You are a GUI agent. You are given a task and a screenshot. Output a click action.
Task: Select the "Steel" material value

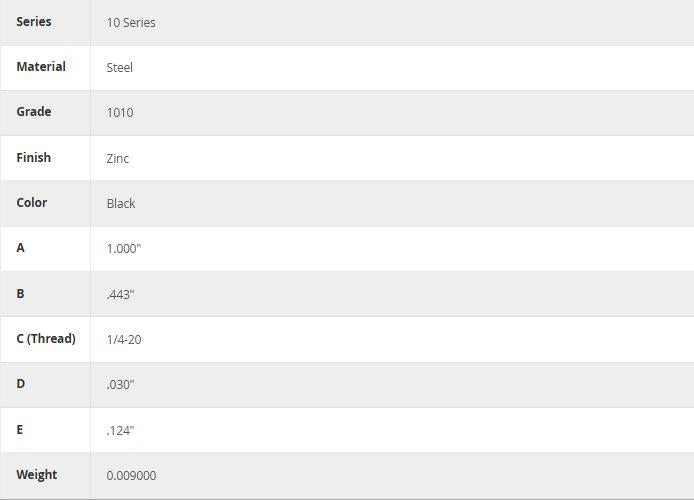[x=120, y=67]
